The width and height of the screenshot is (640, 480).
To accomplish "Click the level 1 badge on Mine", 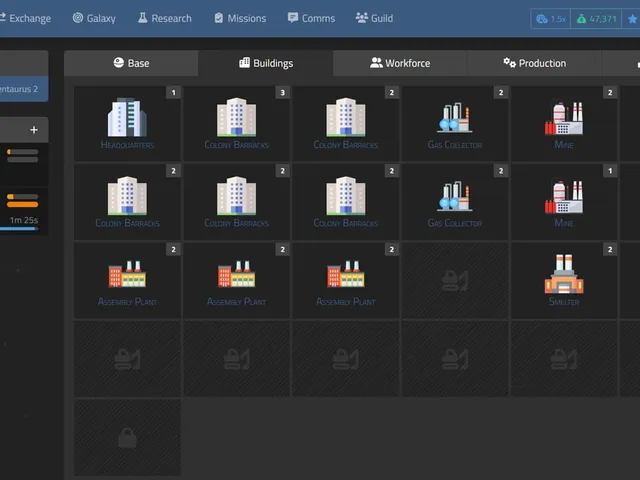I will (x=610, y=171).
